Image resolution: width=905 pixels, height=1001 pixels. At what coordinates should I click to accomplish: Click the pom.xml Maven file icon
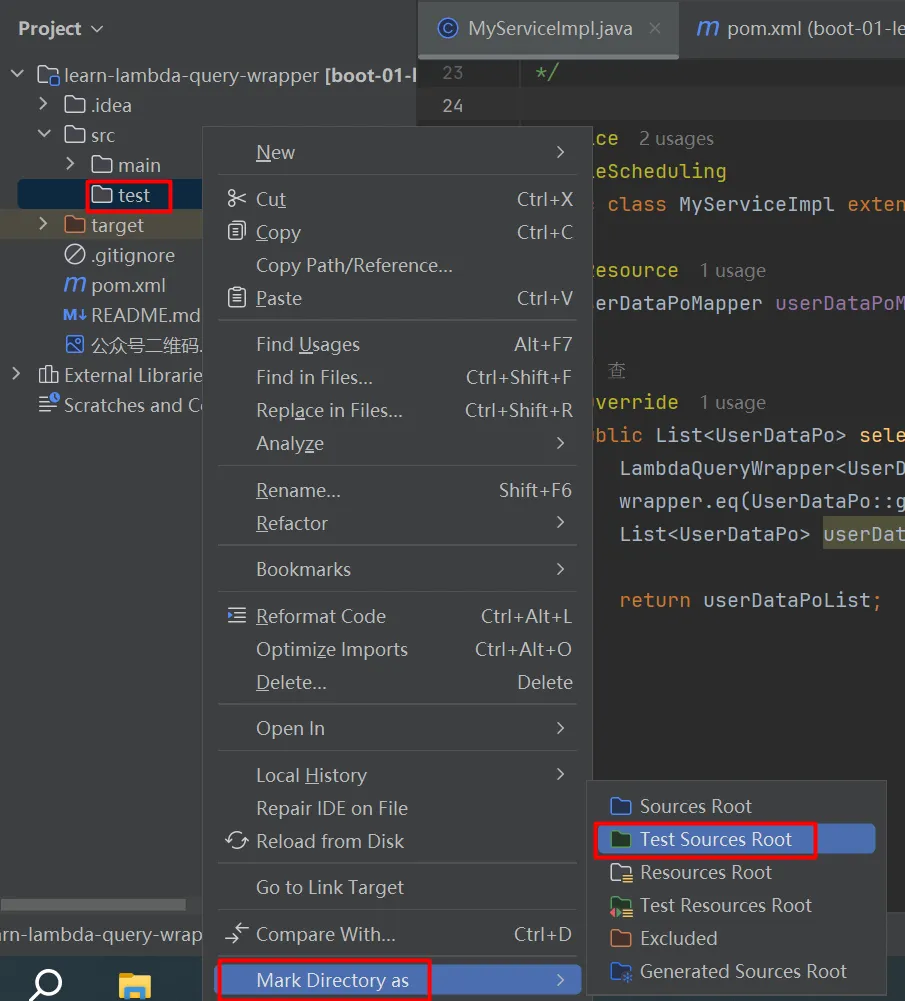(75, 285)
